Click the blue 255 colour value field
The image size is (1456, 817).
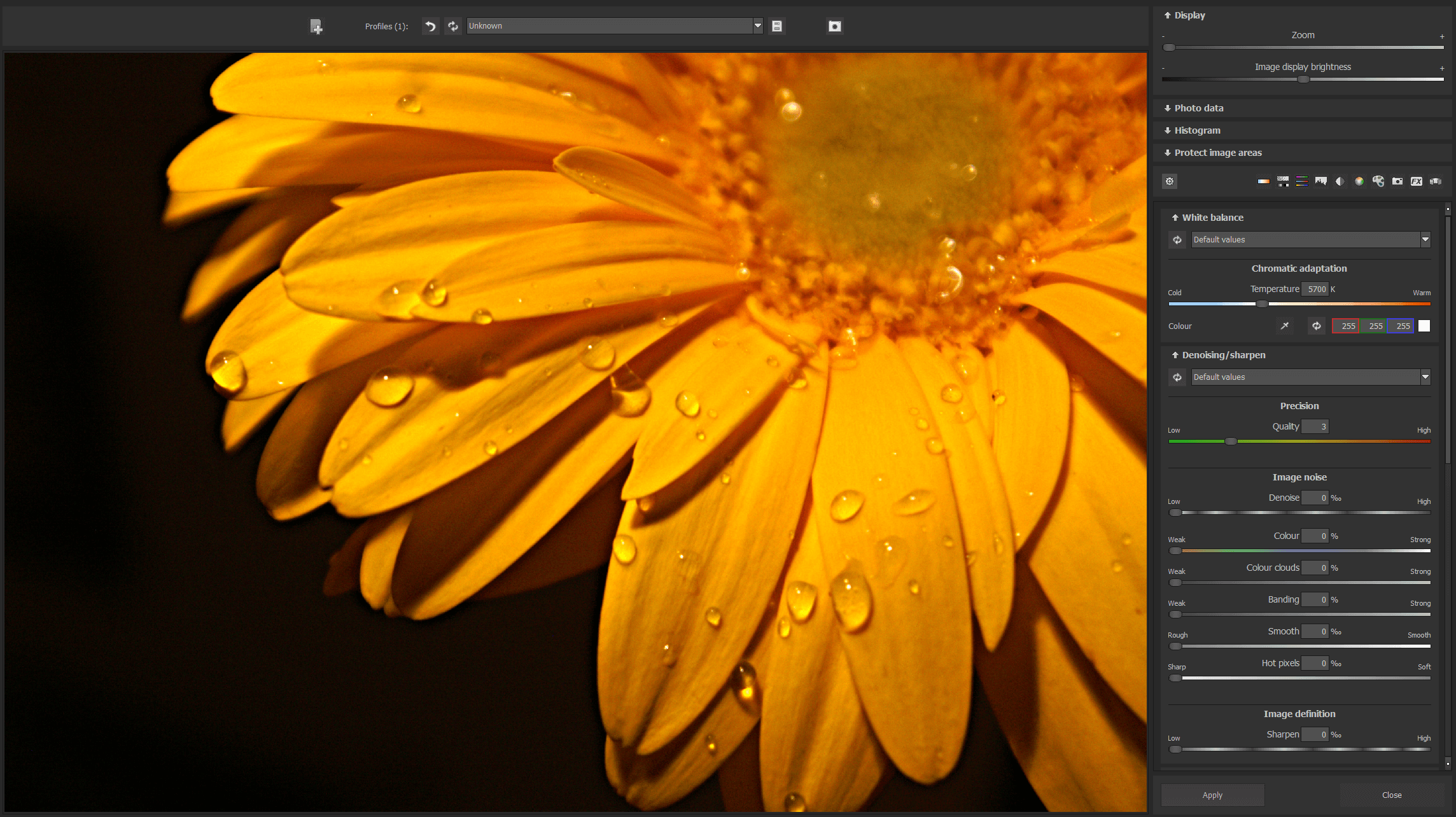coord(1400,326)
